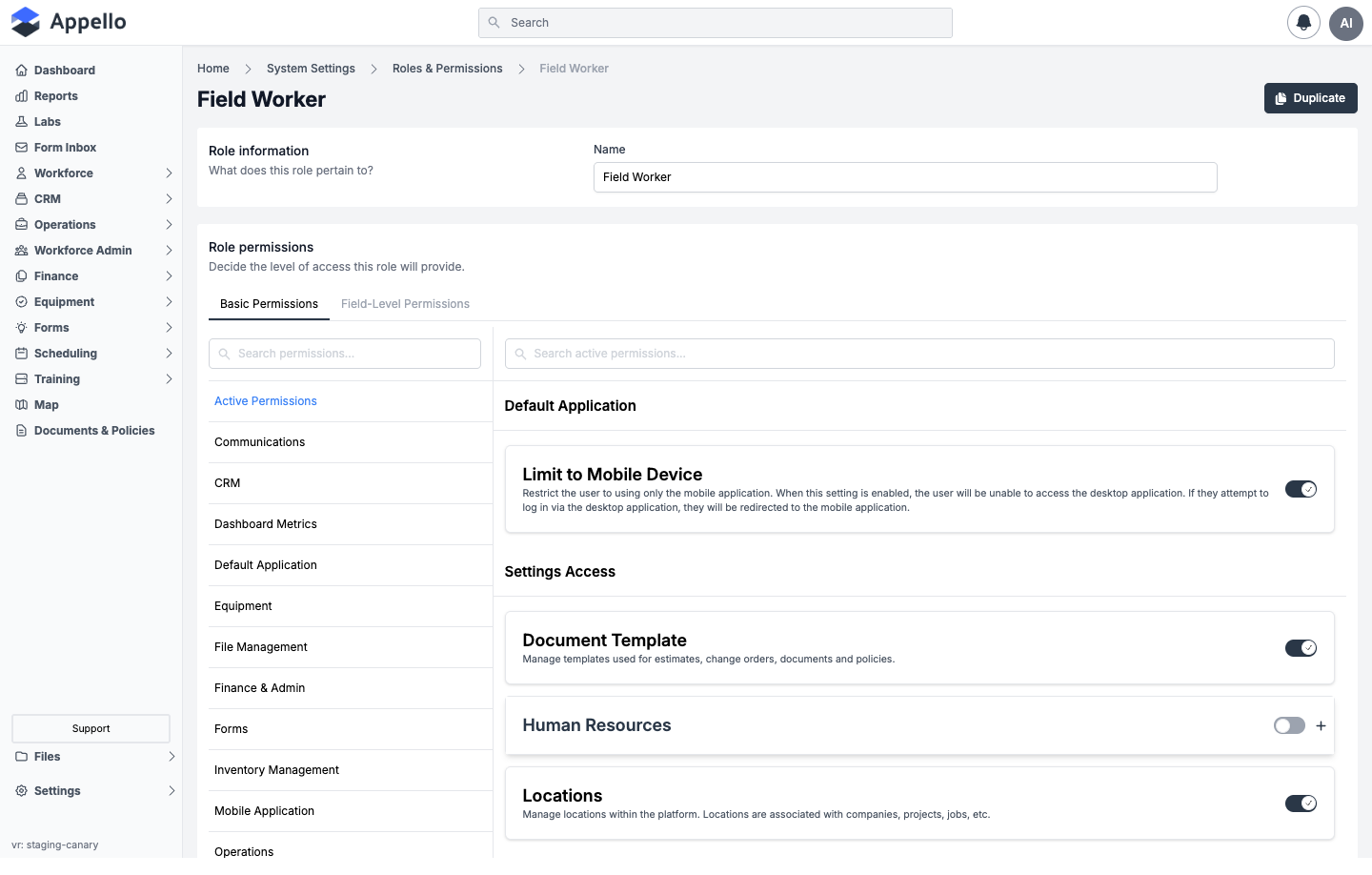This screenshot has width=1372, height=875.
Task: Open Labs using the flask icon
Action: click(x=21, y=122)
